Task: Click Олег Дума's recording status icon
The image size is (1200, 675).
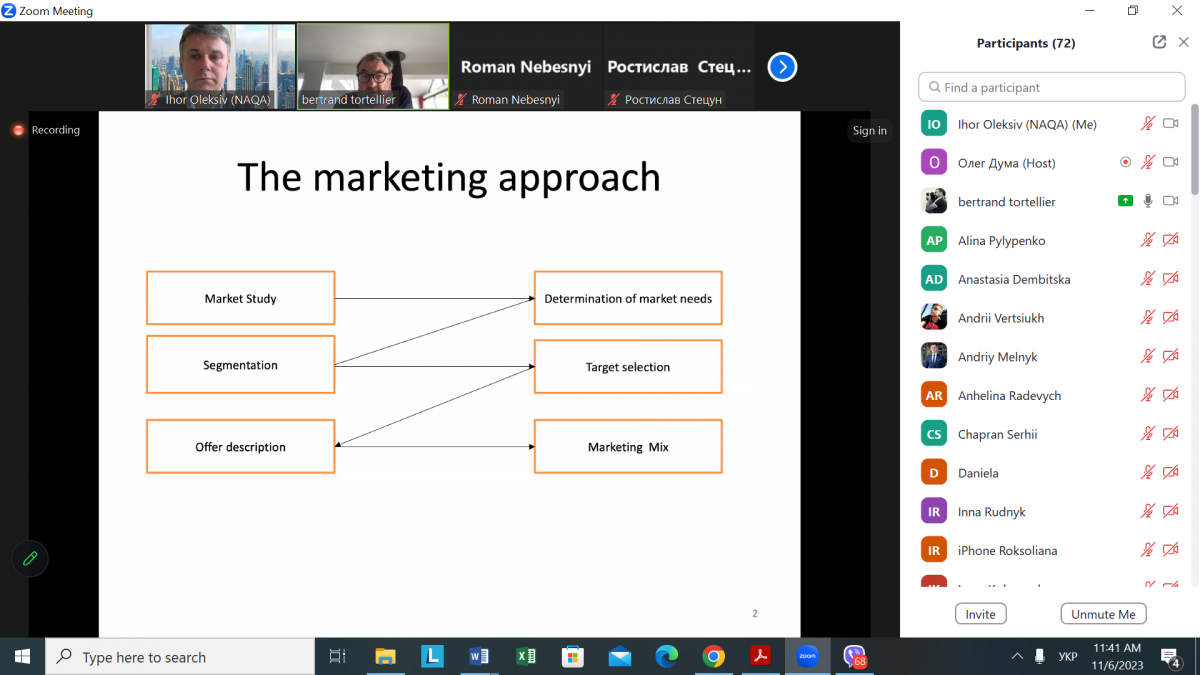Action: tap(1125, 162)
